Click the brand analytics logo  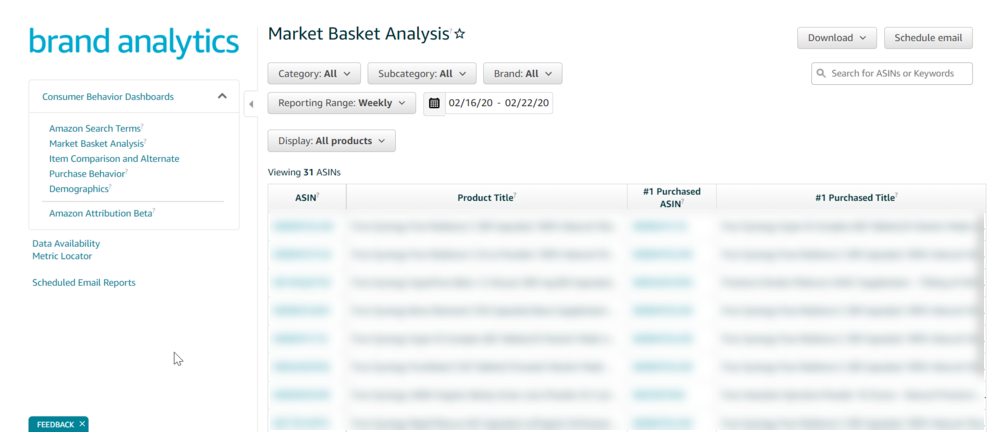pyautogui.click(x=134, y=42)
